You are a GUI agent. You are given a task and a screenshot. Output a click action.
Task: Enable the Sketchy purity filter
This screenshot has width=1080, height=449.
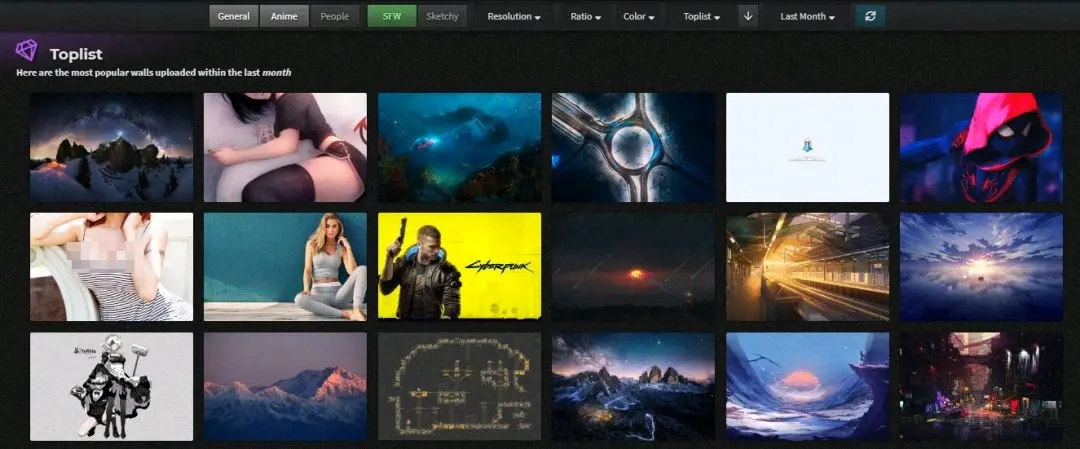click(442, 16)
